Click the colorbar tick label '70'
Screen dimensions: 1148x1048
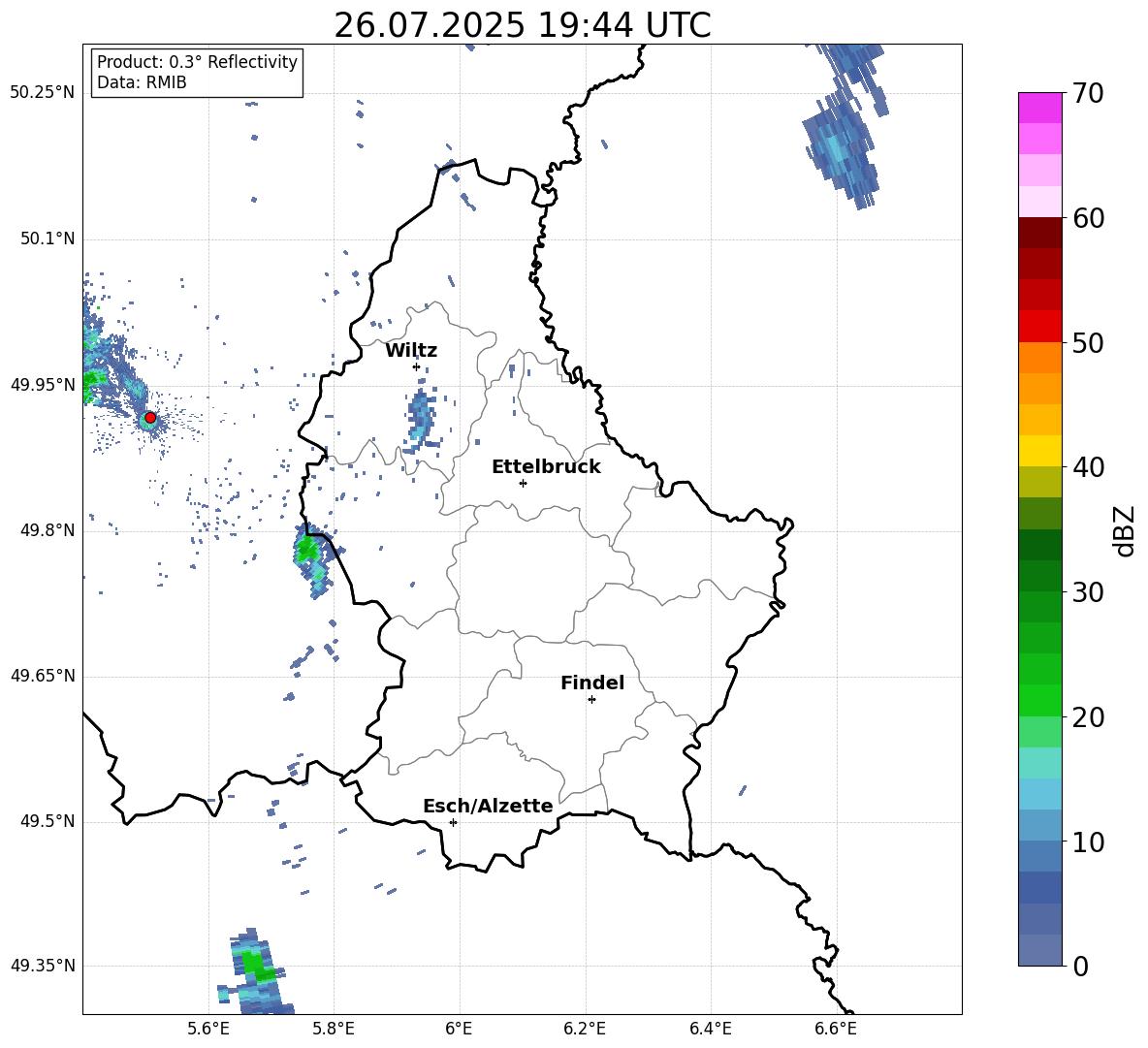[1088, 94]
